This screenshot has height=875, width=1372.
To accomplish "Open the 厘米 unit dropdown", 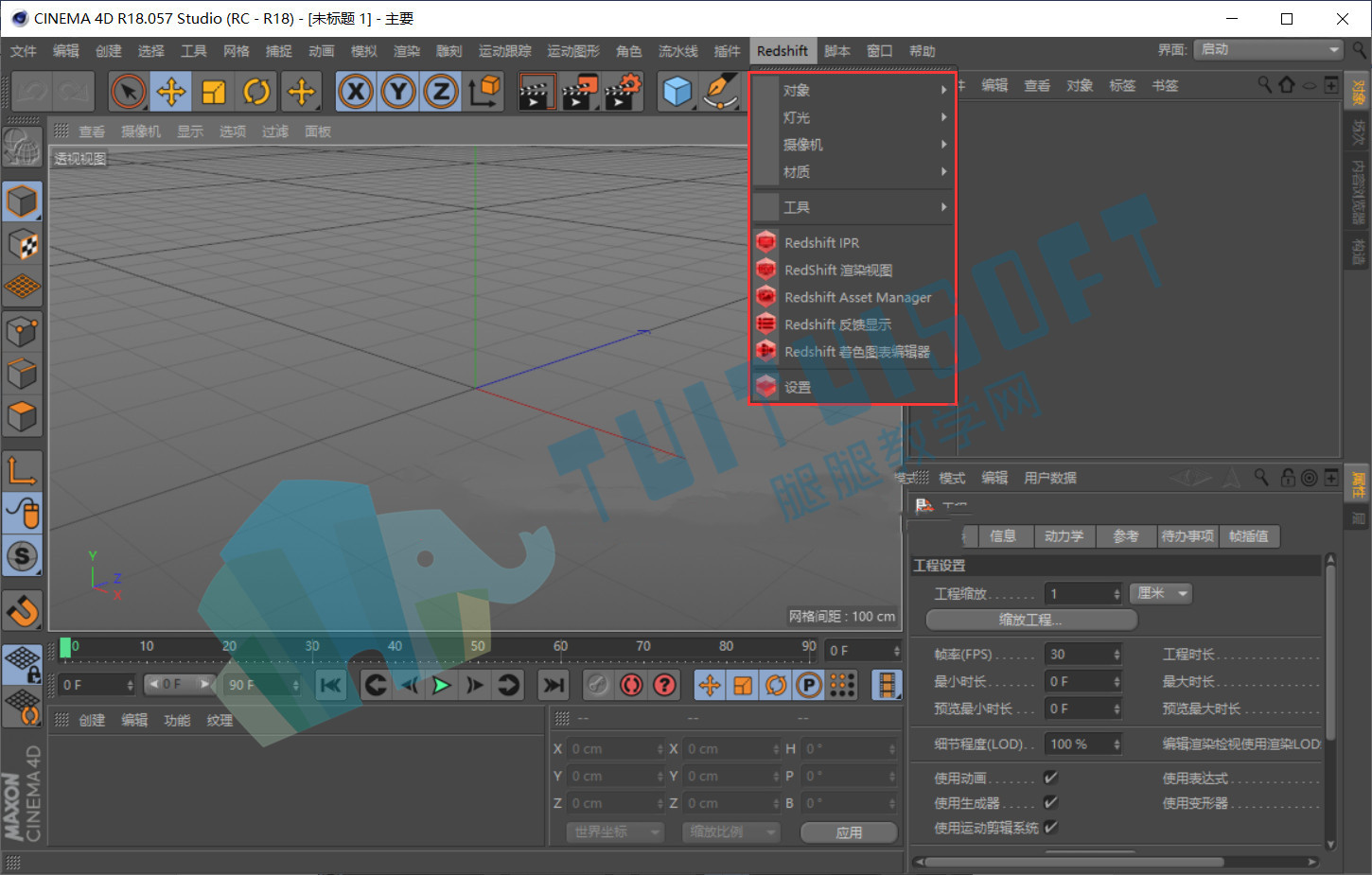I will click(x=1161, y=593).
